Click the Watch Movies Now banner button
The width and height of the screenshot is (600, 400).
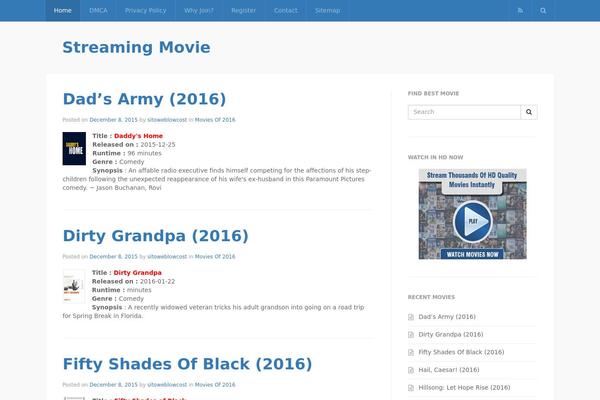coord(473,254)
